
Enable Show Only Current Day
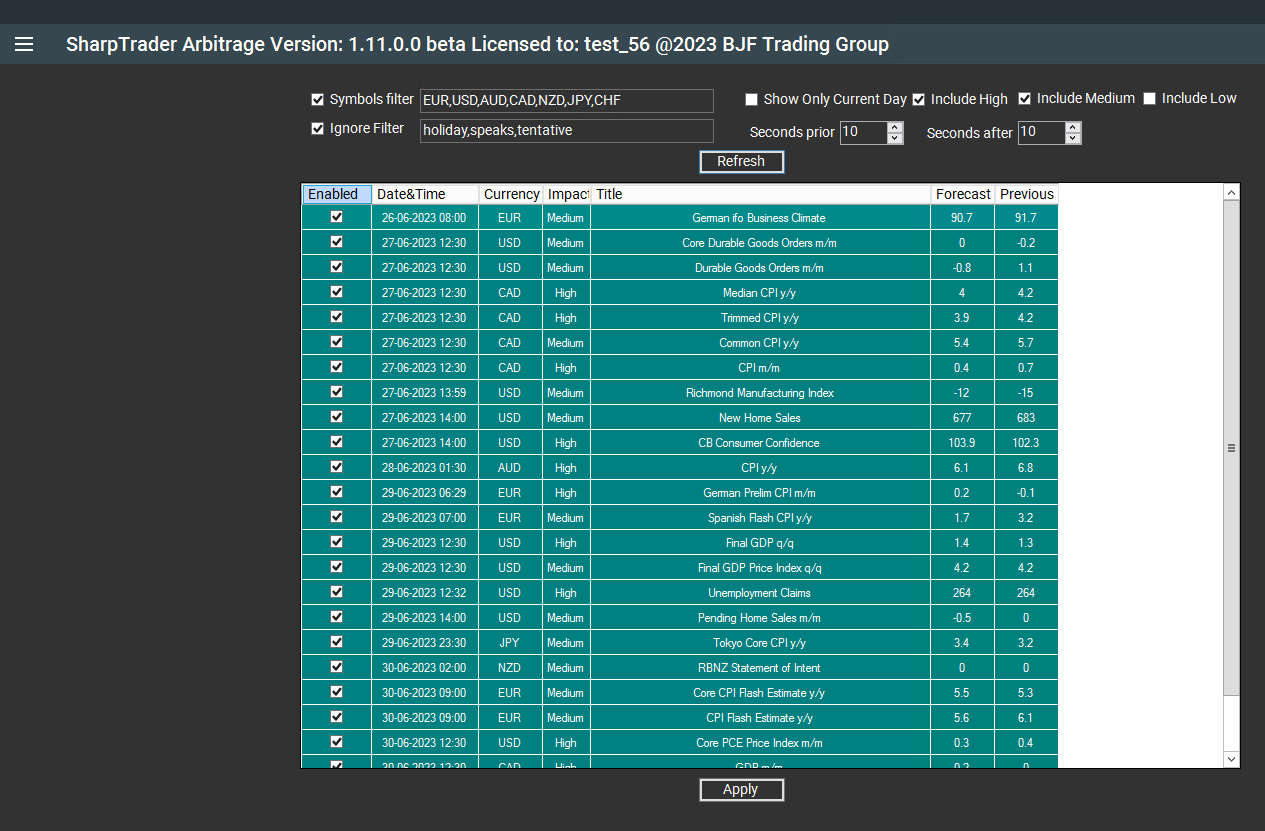pyautogui.click(x=752, y=100)
